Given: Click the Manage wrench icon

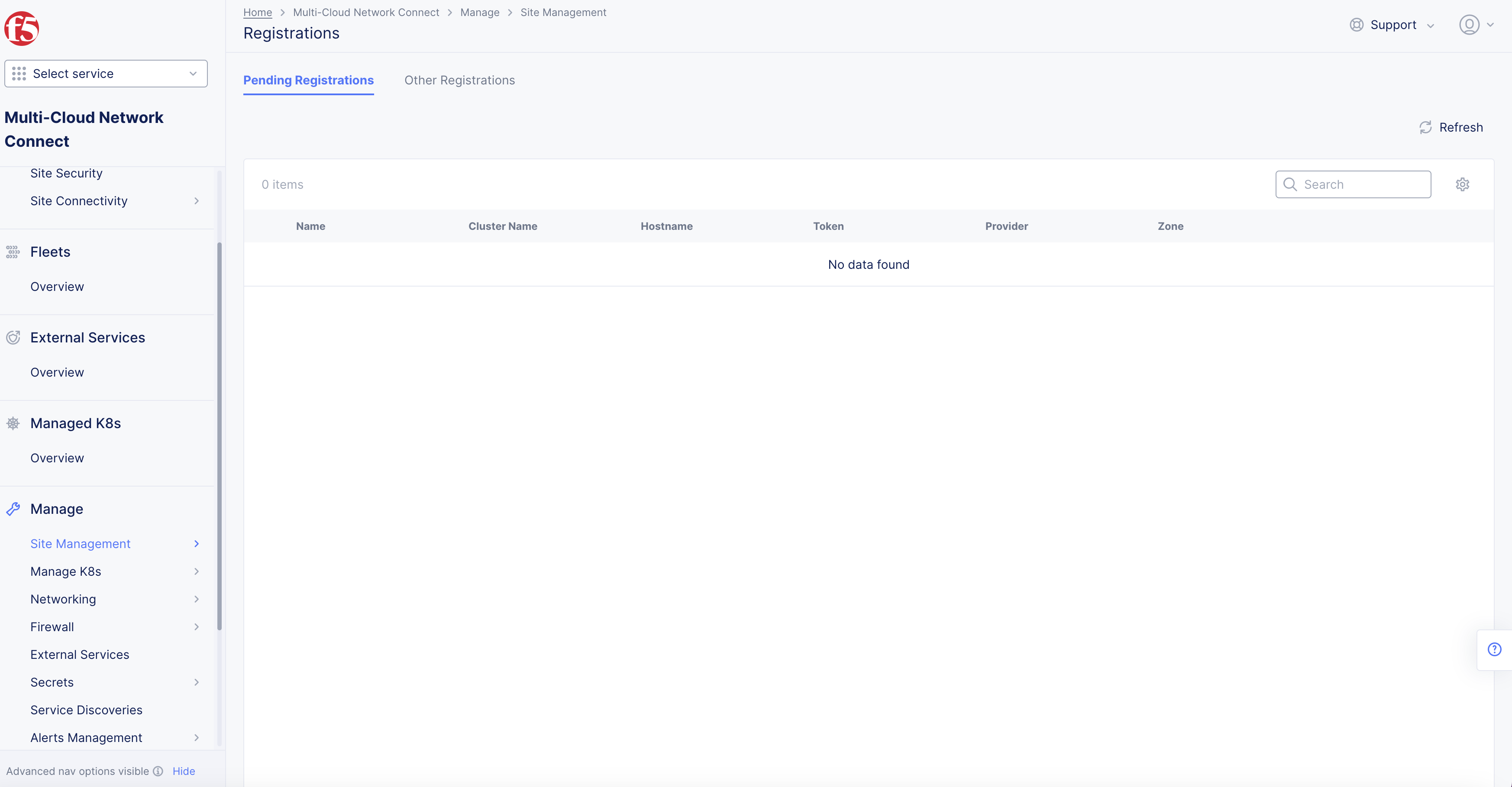Looking at the screenshot, I should point(13,509).
